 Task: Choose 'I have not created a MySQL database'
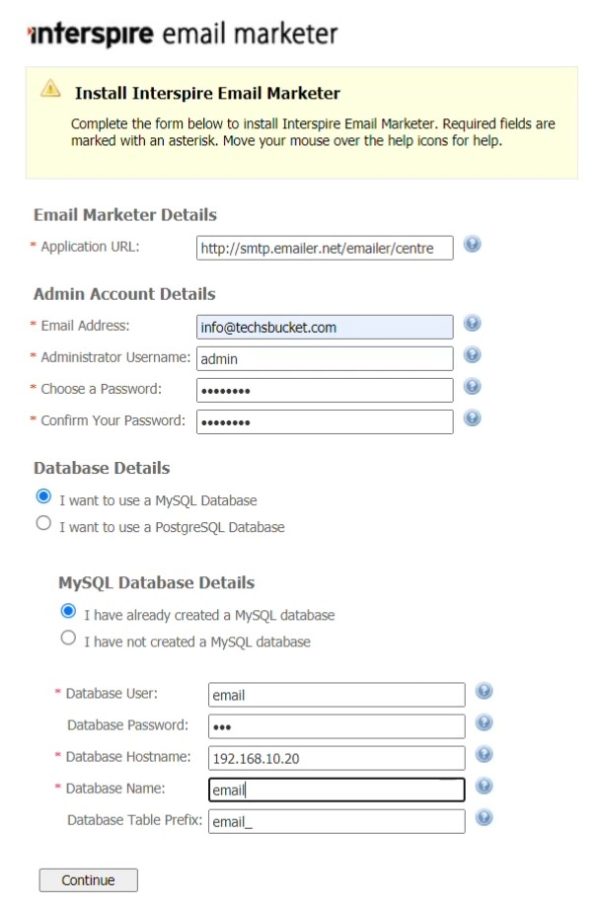(x=68, y=638)
